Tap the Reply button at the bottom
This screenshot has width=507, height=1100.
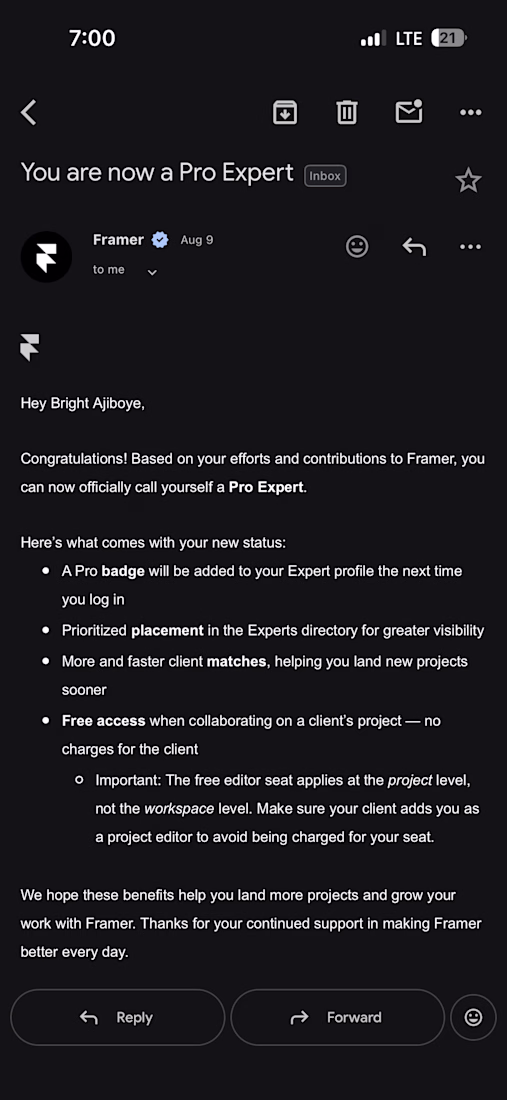(x=118, y=1017)
